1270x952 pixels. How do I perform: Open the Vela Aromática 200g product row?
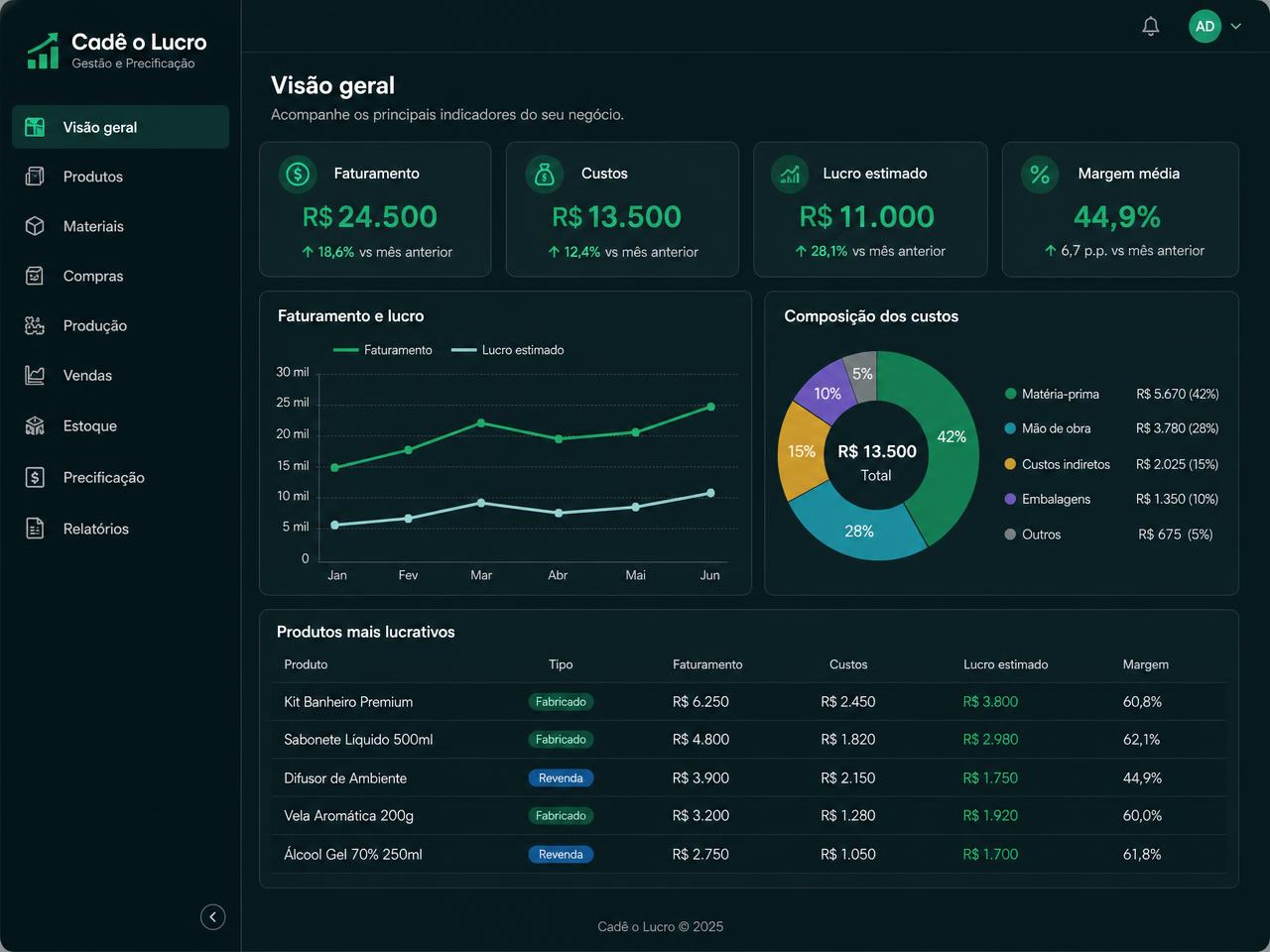point(749,816)
